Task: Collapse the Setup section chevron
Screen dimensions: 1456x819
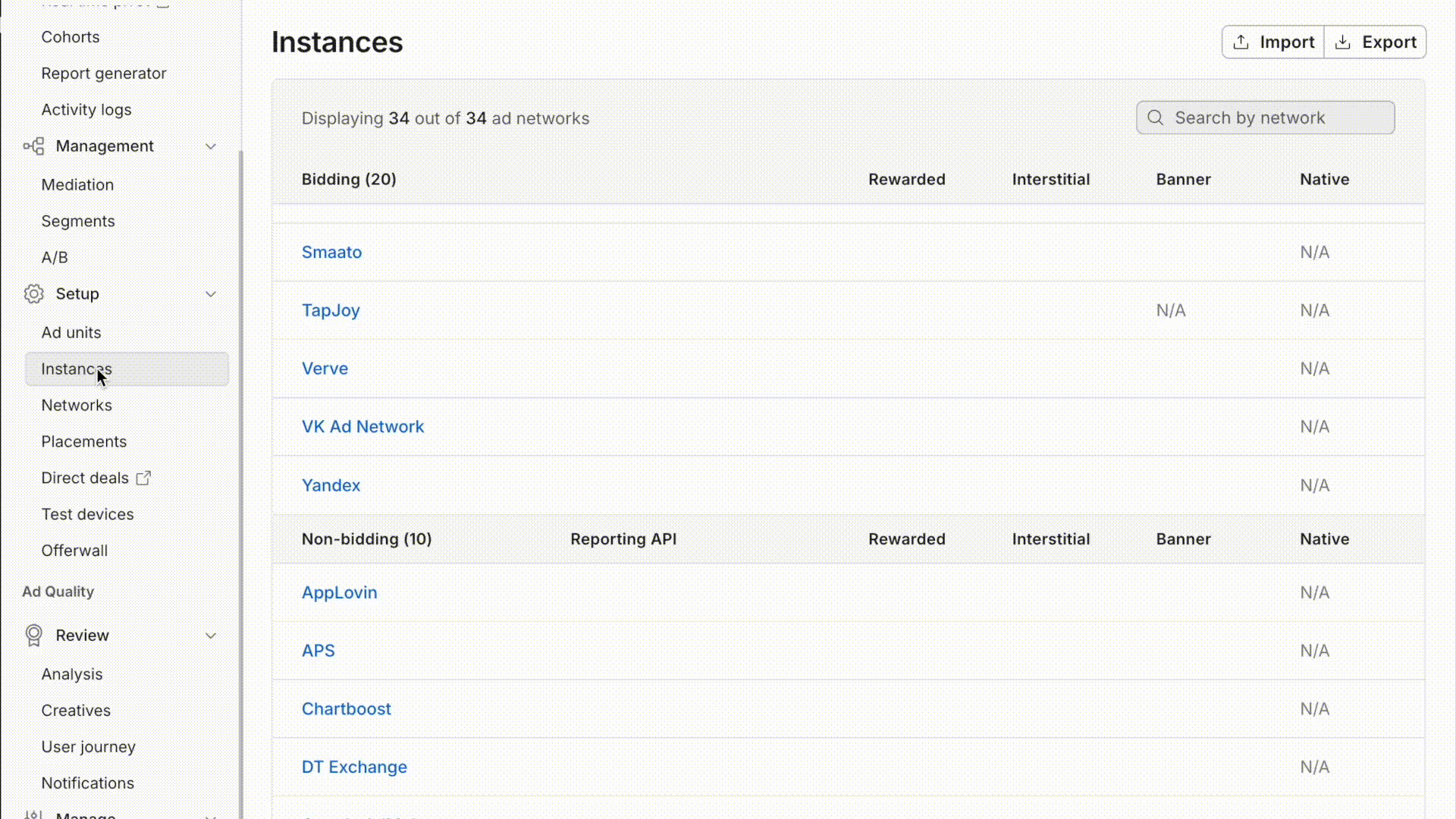Action: pos(211,294)
